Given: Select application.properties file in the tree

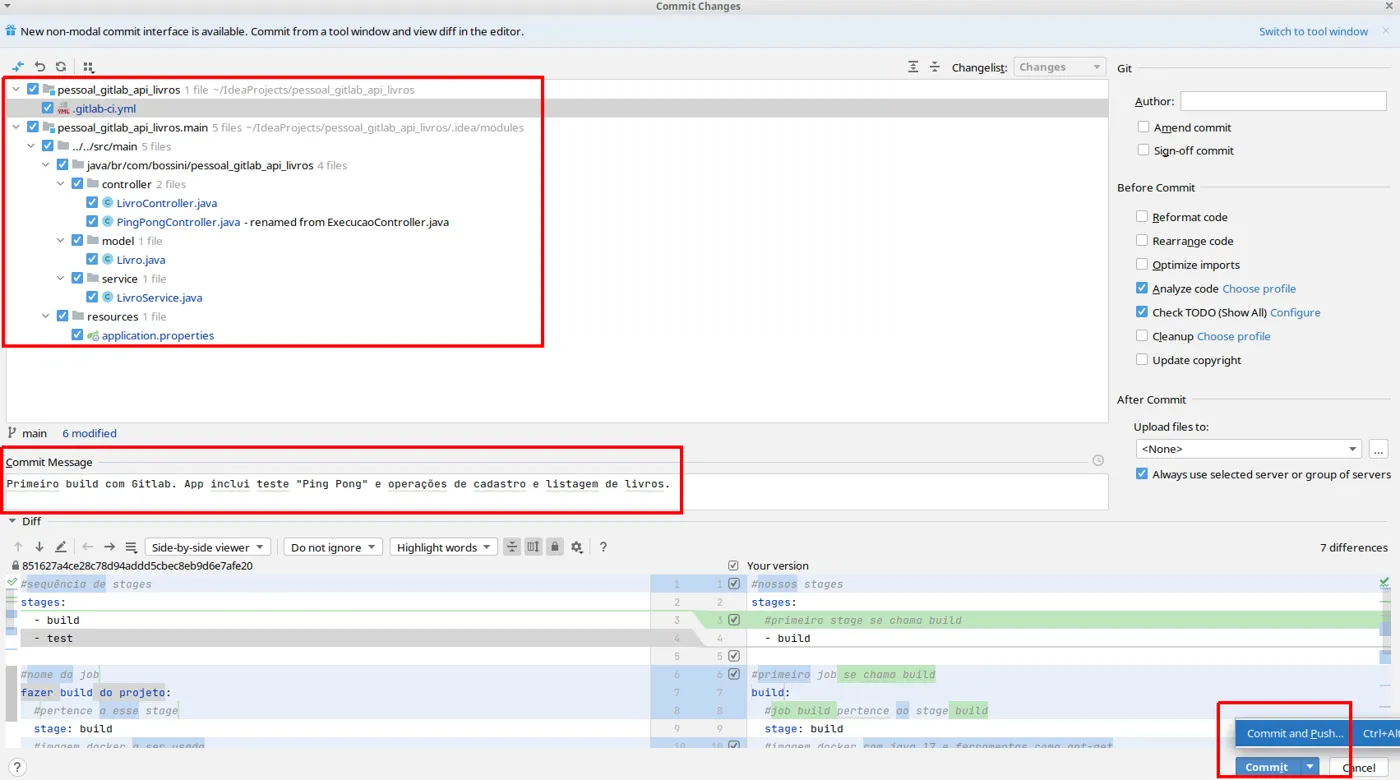Looking at the screenshot, I should [x=158, y=336].
